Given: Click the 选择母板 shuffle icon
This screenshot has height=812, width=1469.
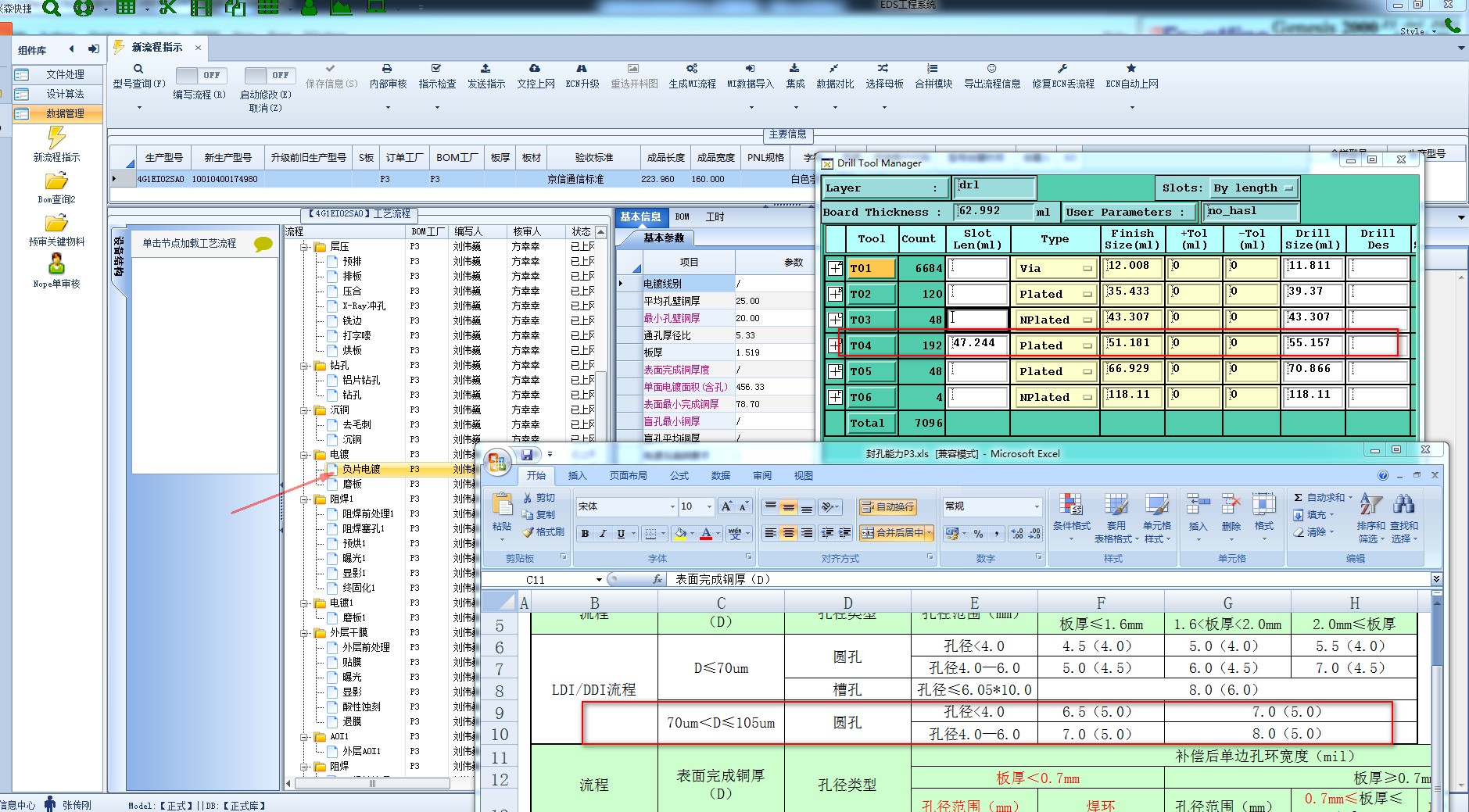Looking at the screenshot, I should (x=883, y=69).
